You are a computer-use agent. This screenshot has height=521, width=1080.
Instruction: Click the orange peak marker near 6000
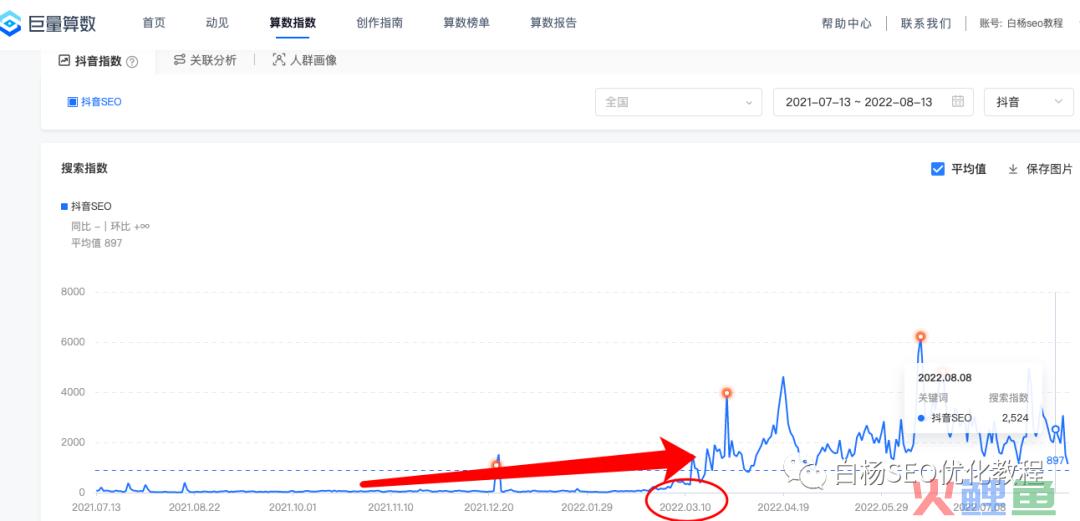[x=920, y=336]
